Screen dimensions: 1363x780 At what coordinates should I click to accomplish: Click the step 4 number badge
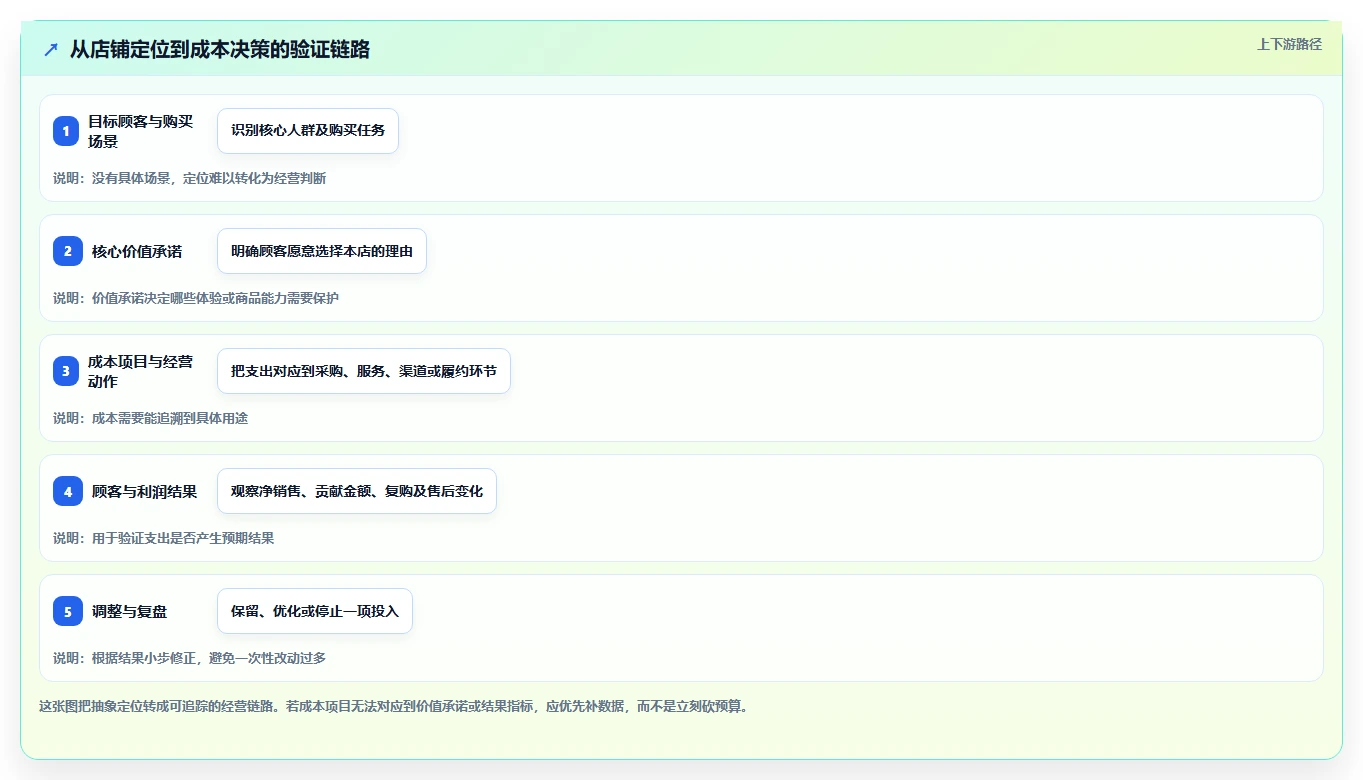(x=68, y=491)
